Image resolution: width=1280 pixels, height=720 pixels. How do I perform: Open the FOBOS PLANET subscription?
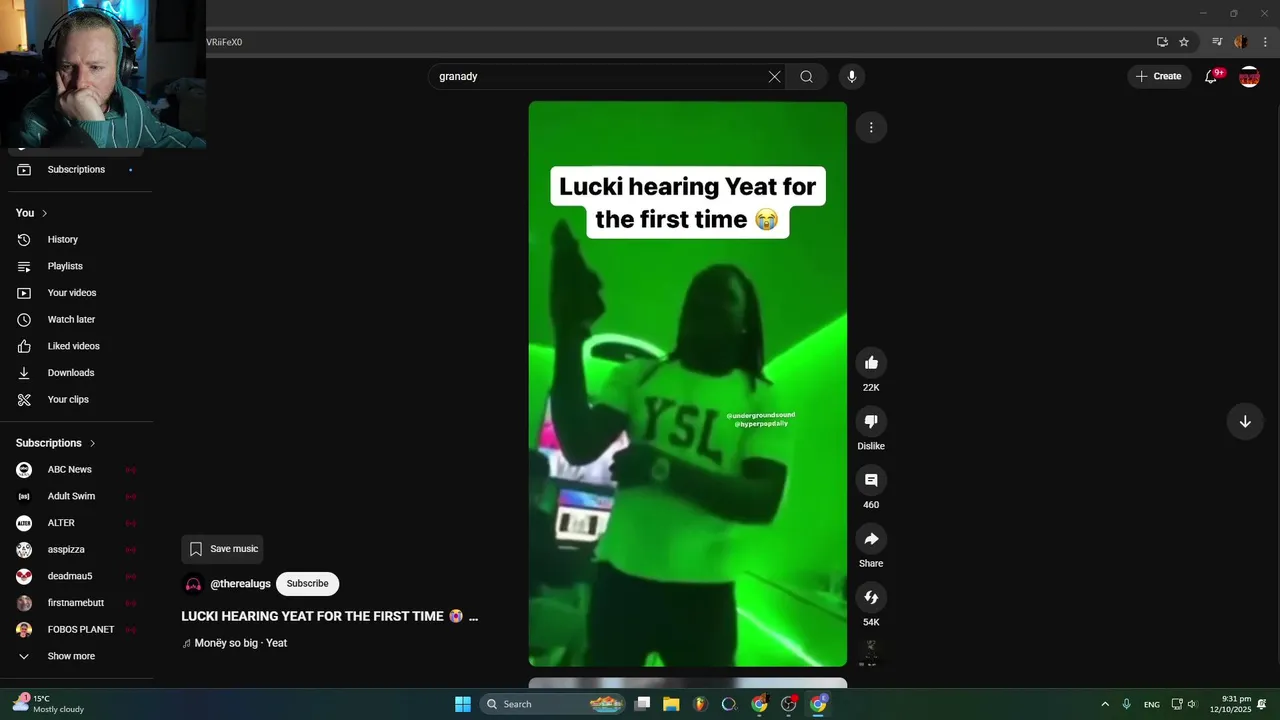[77, 630]
